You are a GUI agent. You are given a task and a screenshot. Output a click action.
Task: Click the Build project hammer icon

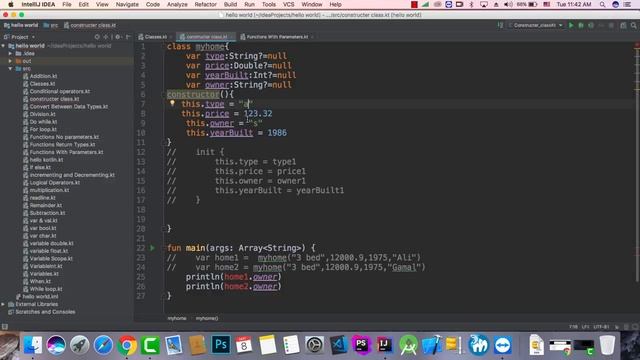point(500,25)
